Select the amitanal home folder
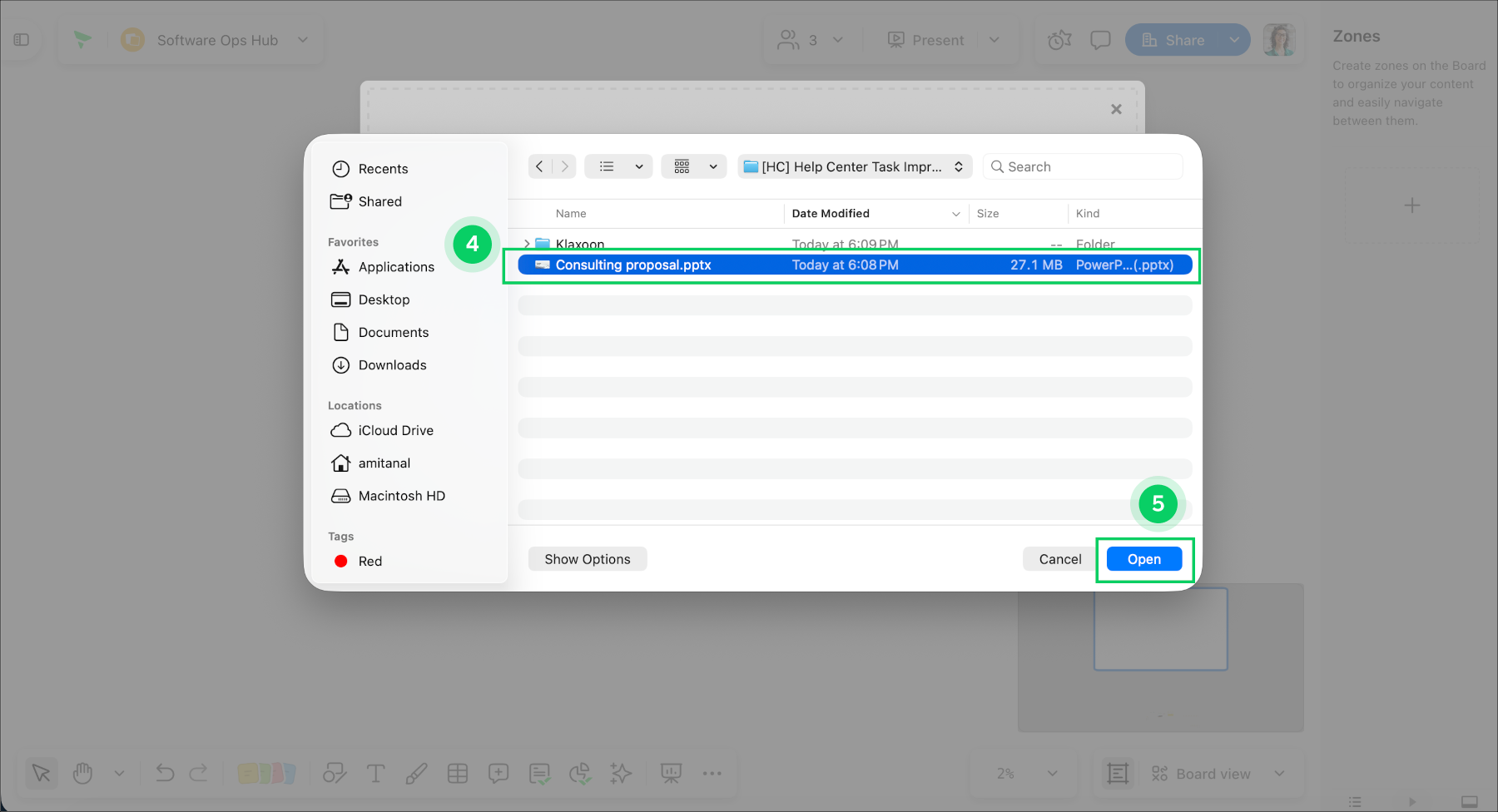This screenshot has height=812, width=1498. 371,463
